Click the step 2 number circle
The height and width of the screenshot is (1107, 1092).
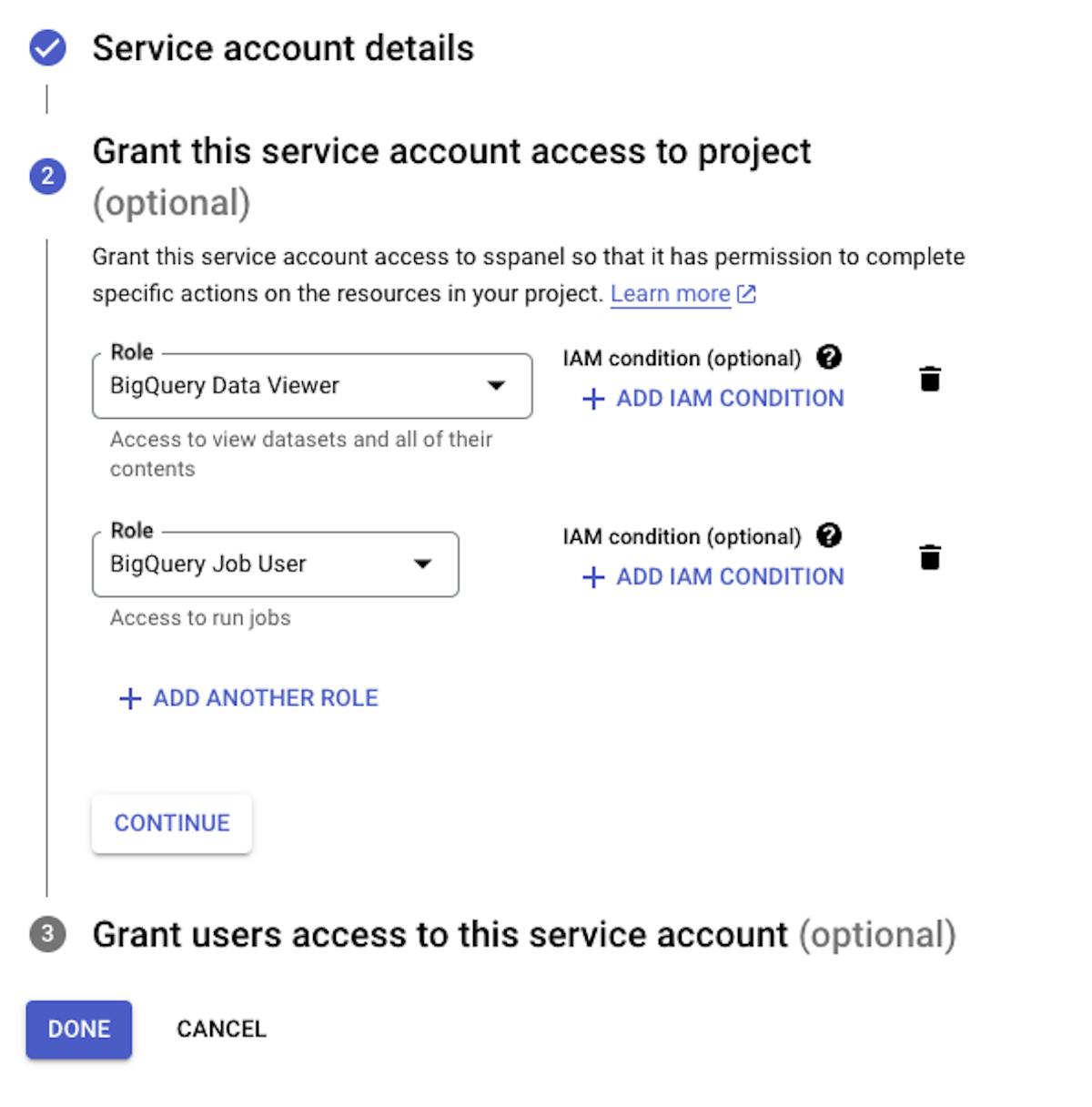pos(47,176)
